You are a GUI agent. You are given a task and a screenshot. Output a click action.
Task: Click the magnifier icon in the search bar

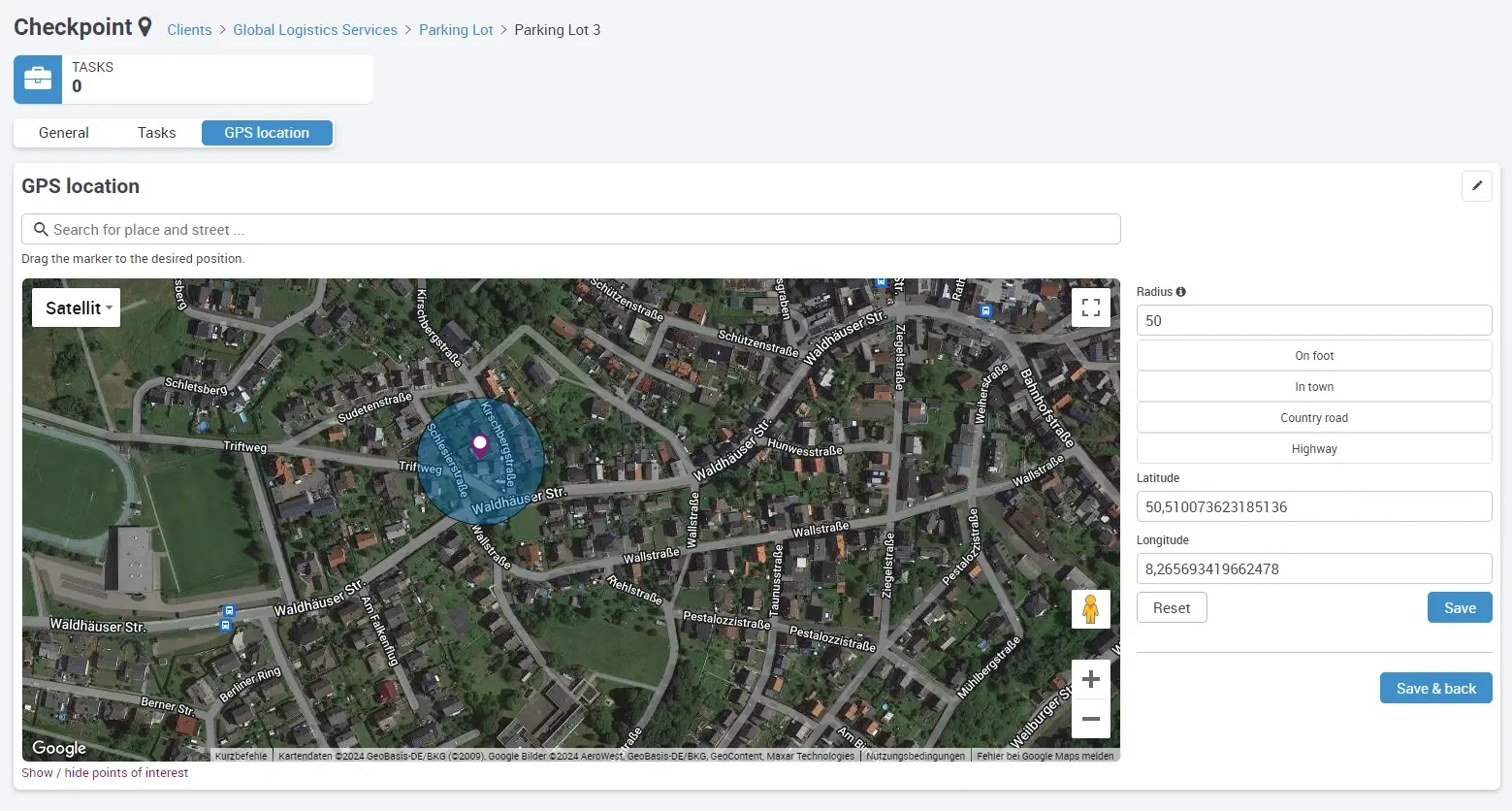click(40, 229)
